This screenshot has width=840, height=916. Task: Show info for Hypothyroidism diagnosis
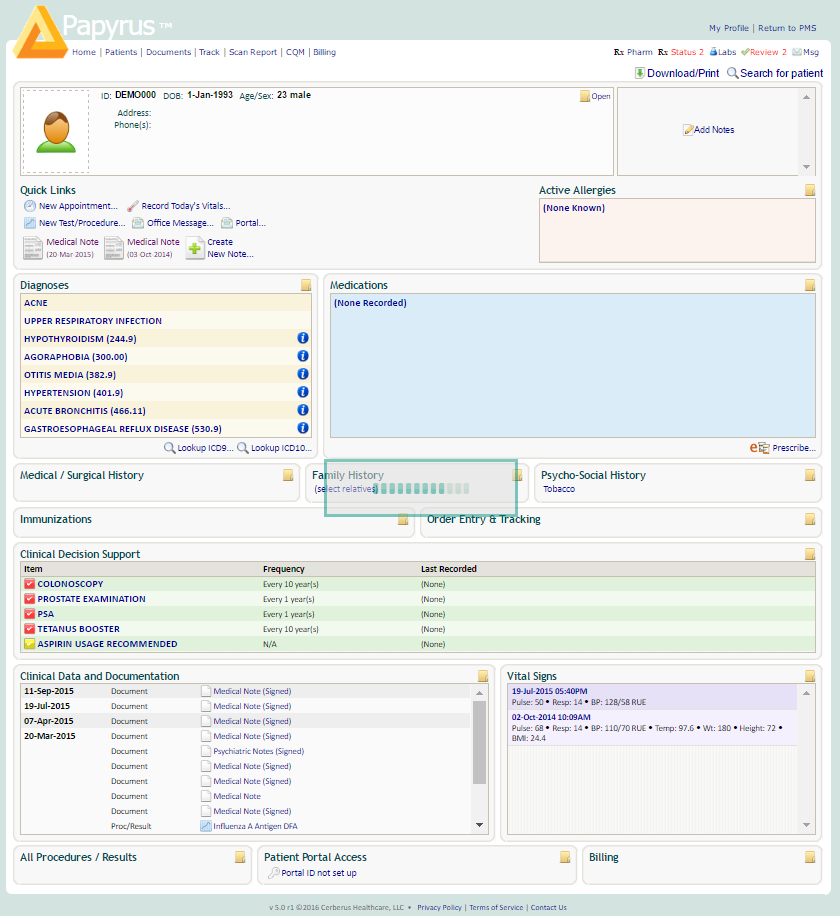pyautogui.click(x=303, y=338)
